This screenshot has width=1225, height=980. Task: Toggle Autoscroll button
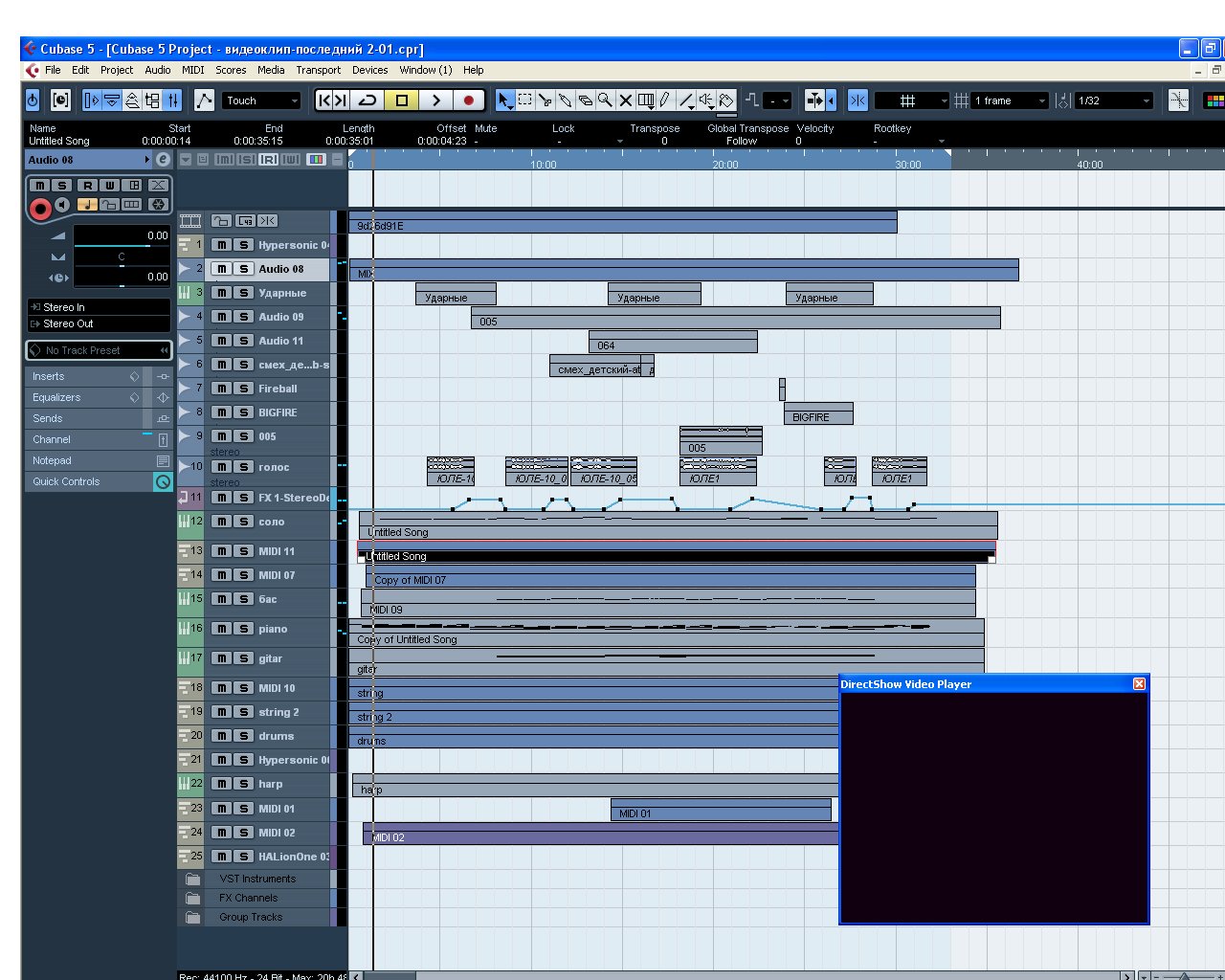click(x=815, y=100)
